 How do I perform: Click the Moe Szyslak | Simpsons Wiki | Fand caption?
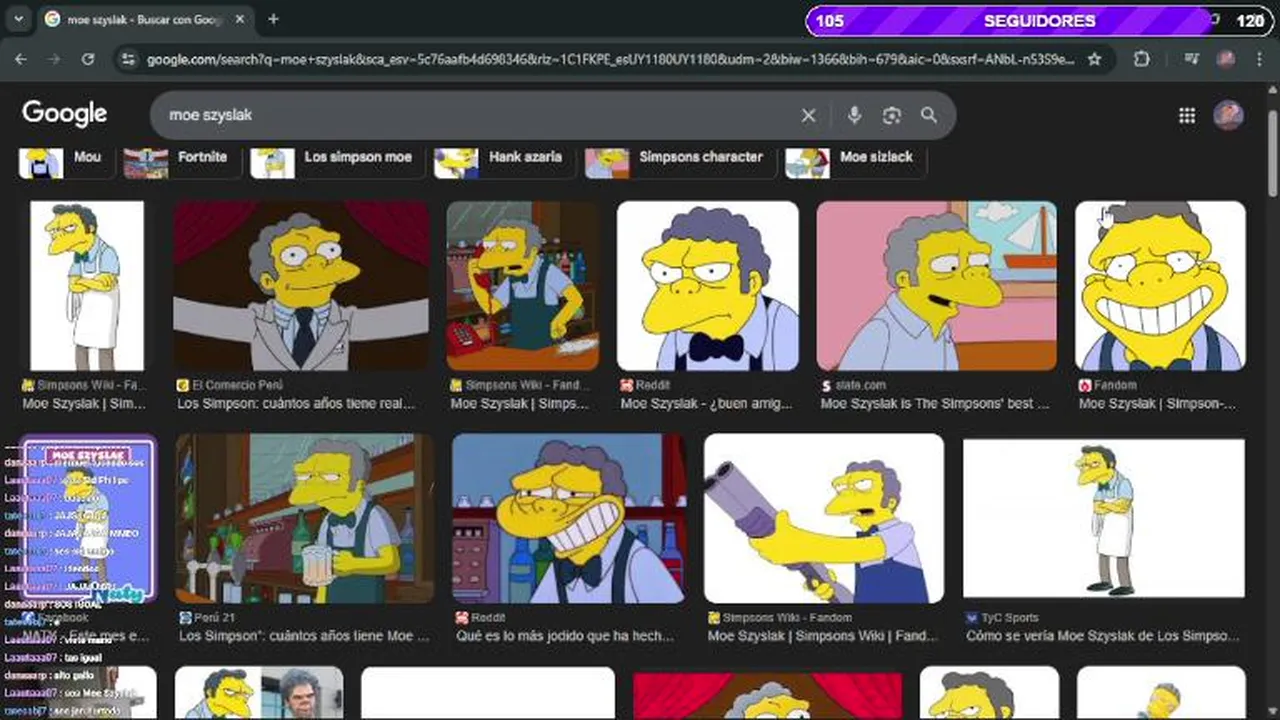pos(823,636)
